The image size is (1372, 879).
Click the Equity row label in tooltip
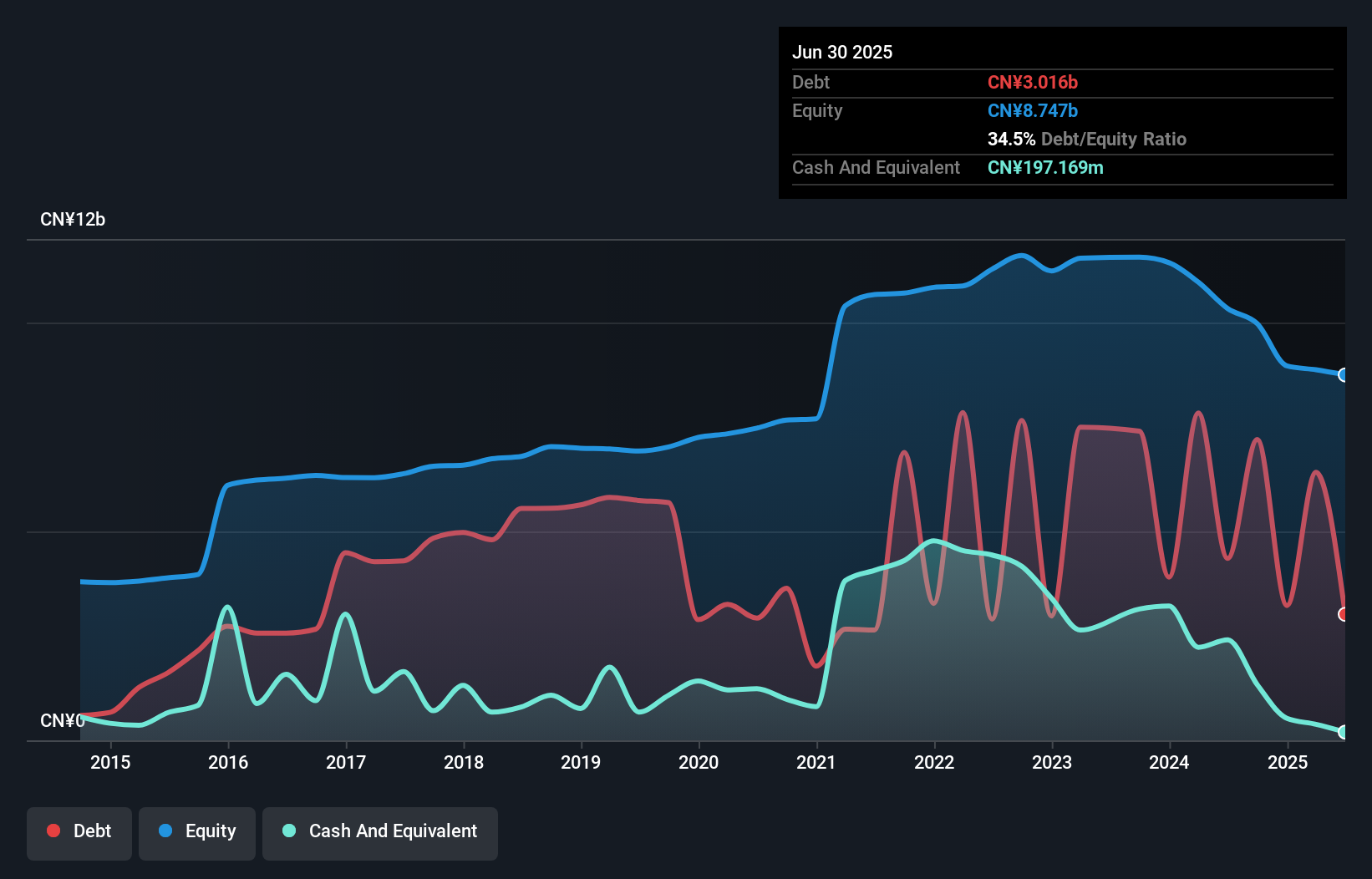(x=817, y=111)
